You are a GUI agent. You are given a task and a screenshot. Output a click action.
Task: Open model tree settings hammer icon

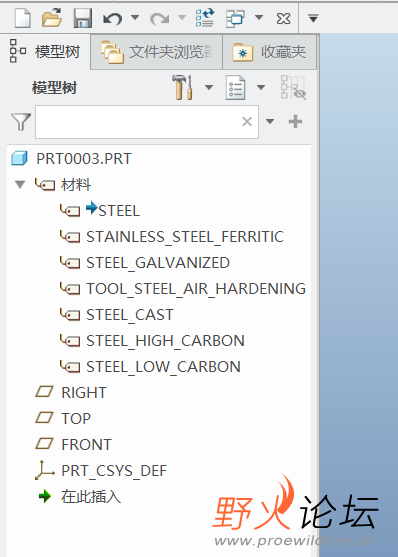click(183, 87)
